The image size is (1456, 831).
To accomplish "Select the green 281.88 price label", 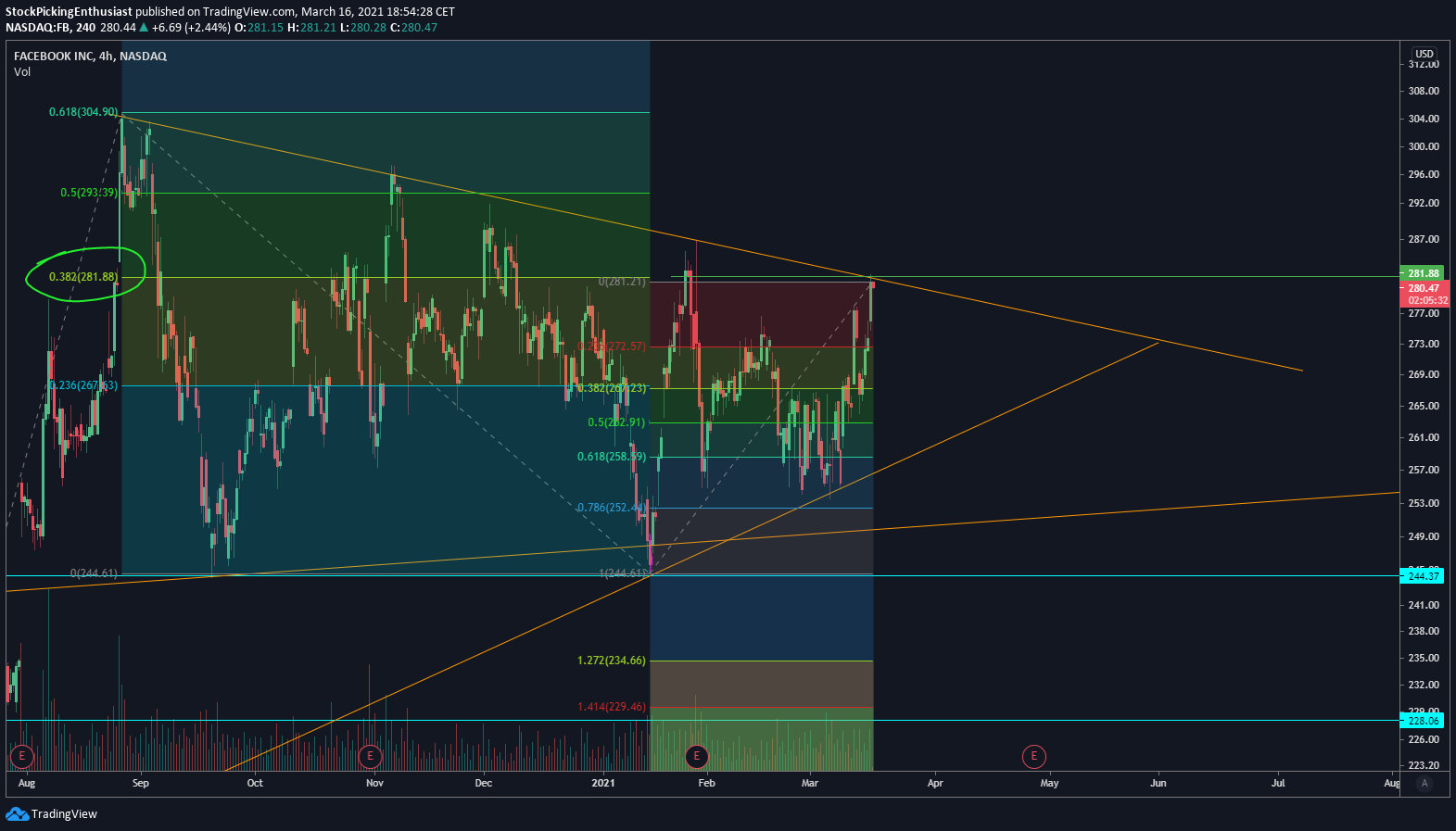I will (x=1424, y=273).
